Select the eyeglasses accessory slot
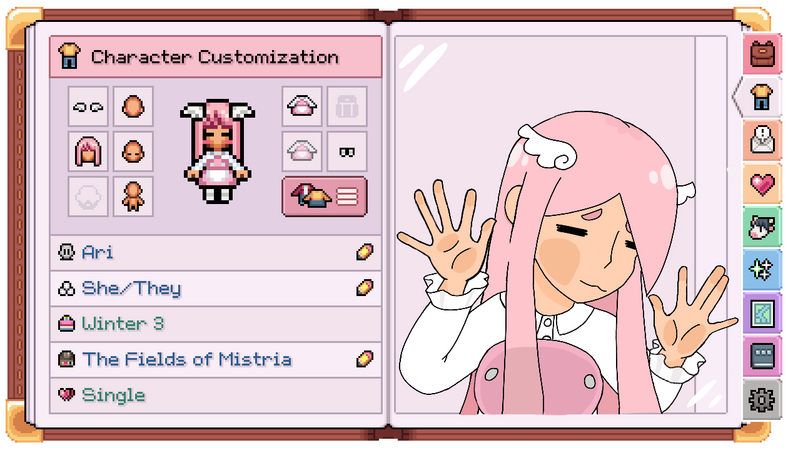The width and height of the screenshot is (788, 450). [347, 151]
